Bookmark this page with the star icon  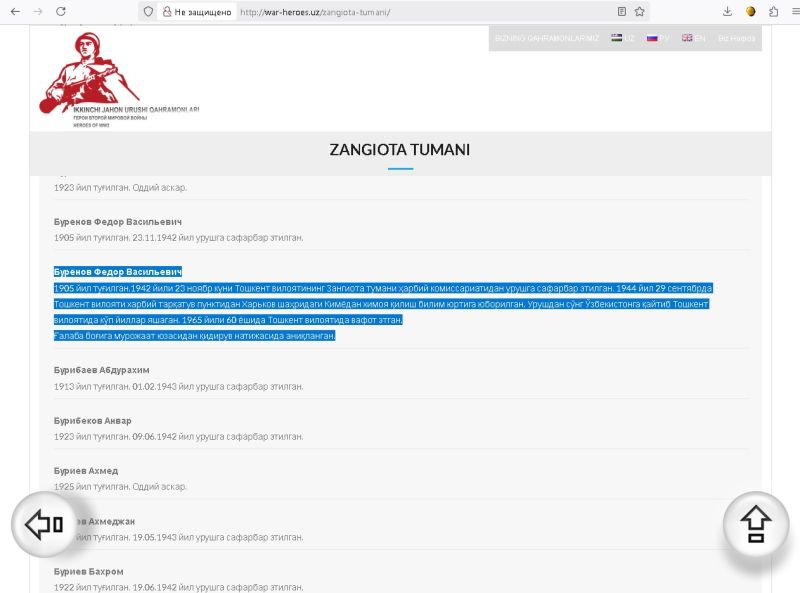(640, 12)
